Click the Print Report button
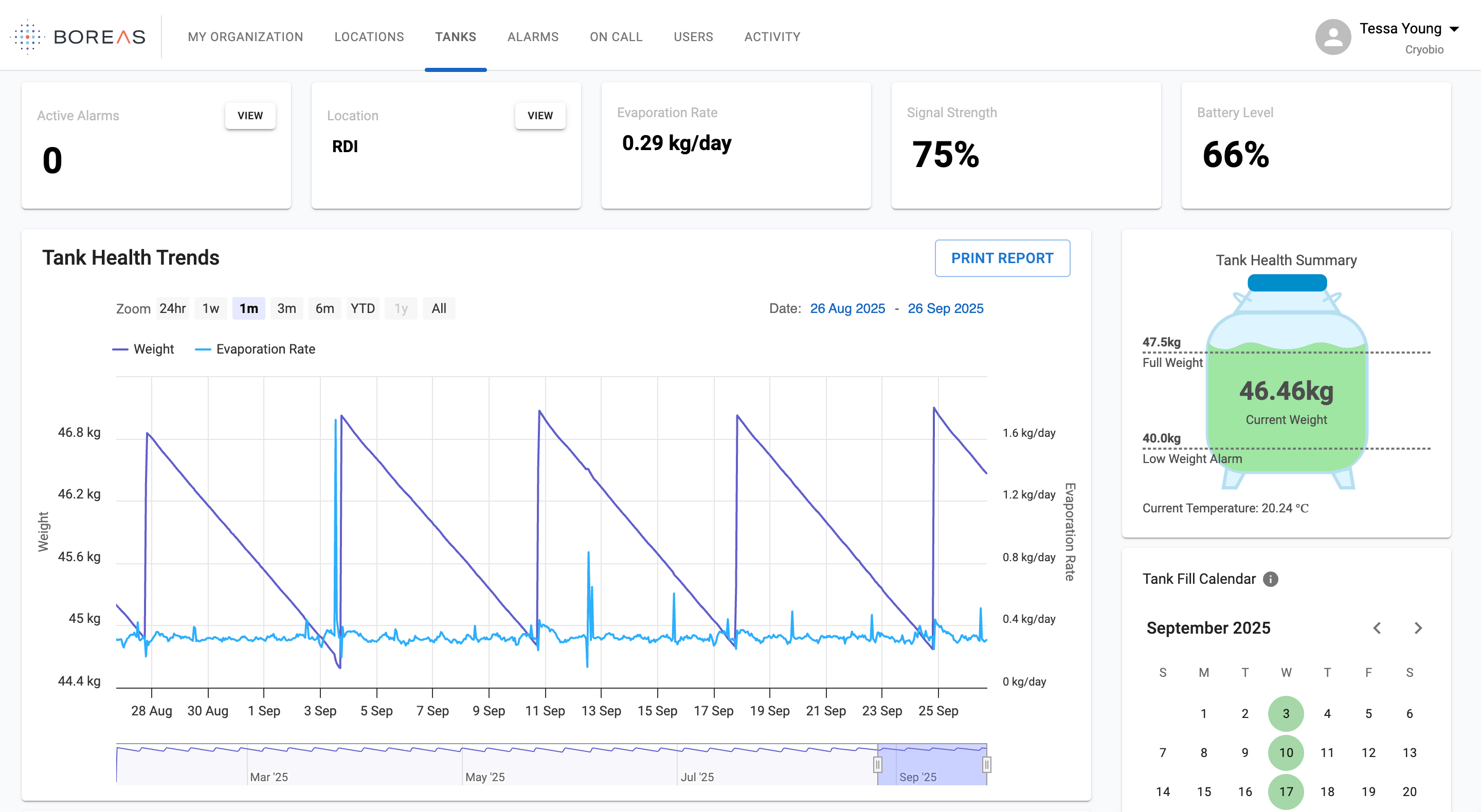This screenshot has height=812, width=1481. click(x=1002, y=258)
